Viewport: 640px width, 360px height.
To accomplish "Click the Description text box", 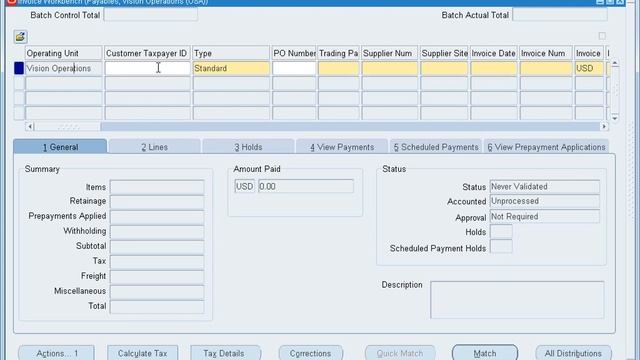I will coord(517,300).
